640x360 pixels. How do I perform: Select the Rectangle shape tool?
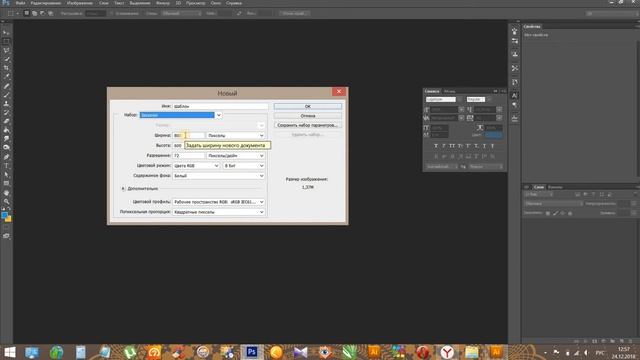coord(6,183)
